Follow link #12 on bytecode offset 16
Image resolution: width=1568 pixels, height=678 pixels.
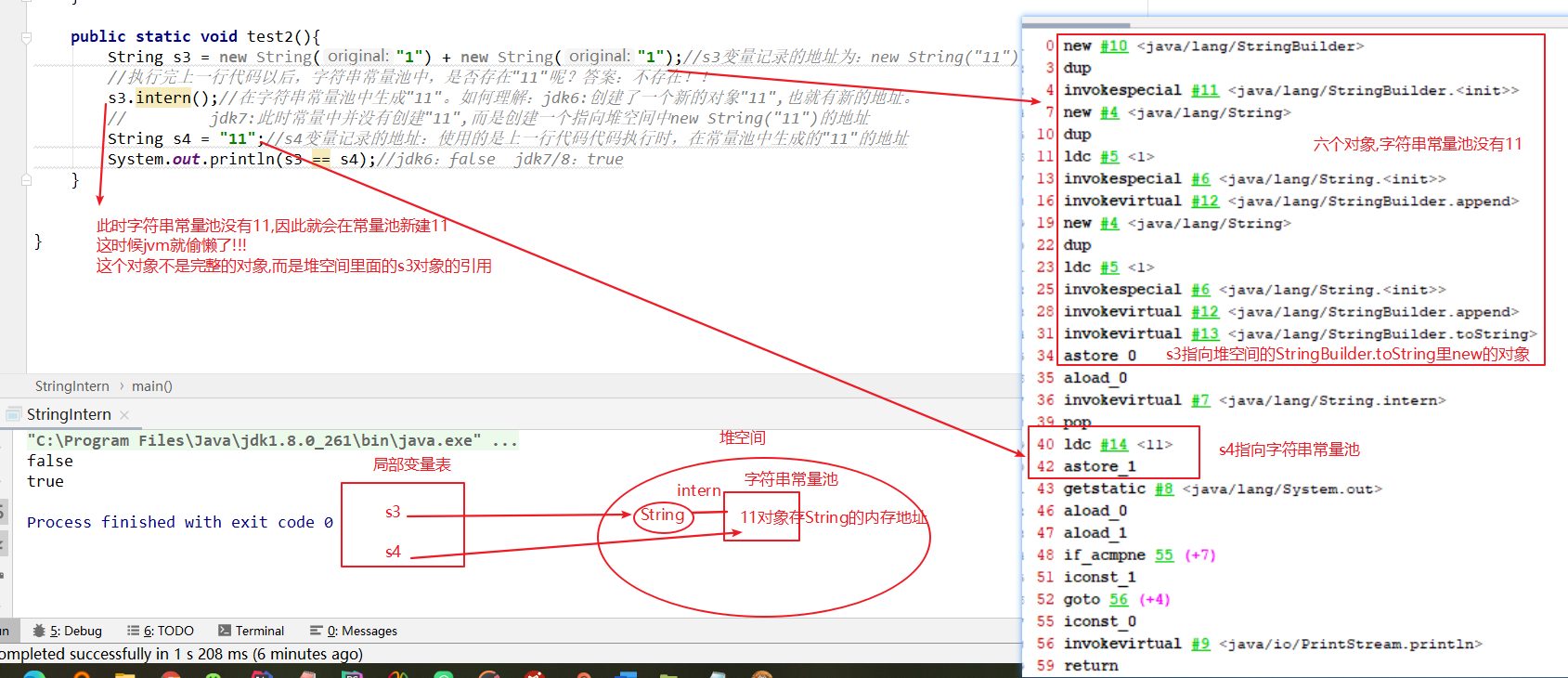(x=1205, y=201)
